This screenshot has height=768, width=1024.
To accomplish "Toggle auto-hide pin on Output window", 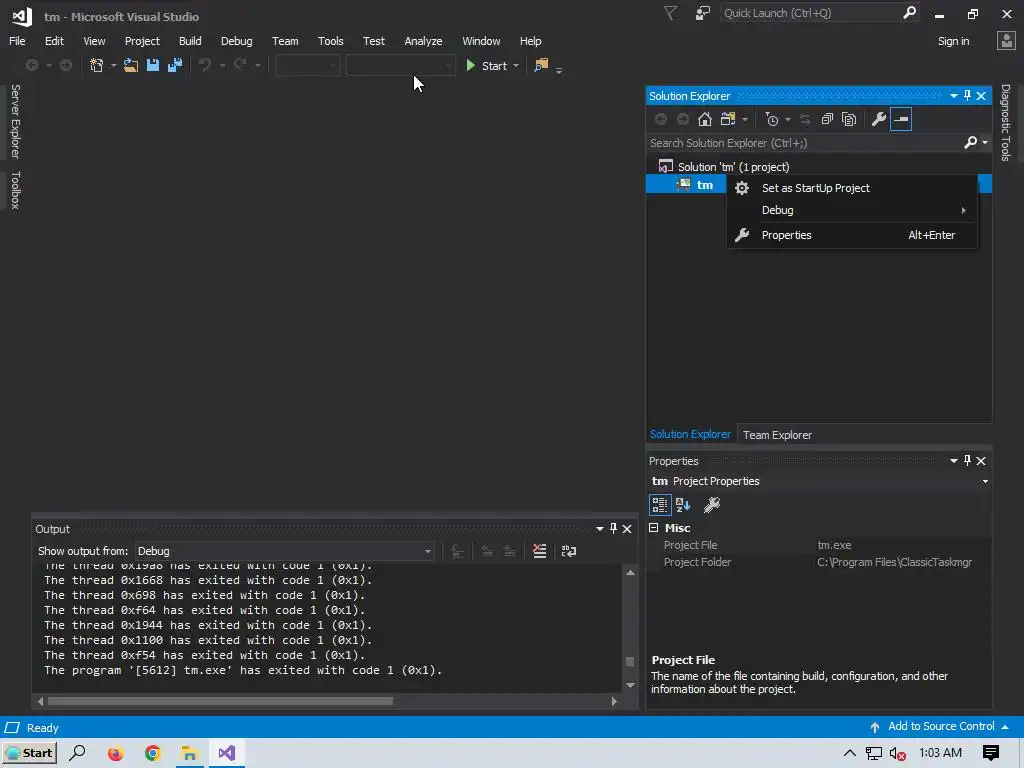I will (613, 528).
